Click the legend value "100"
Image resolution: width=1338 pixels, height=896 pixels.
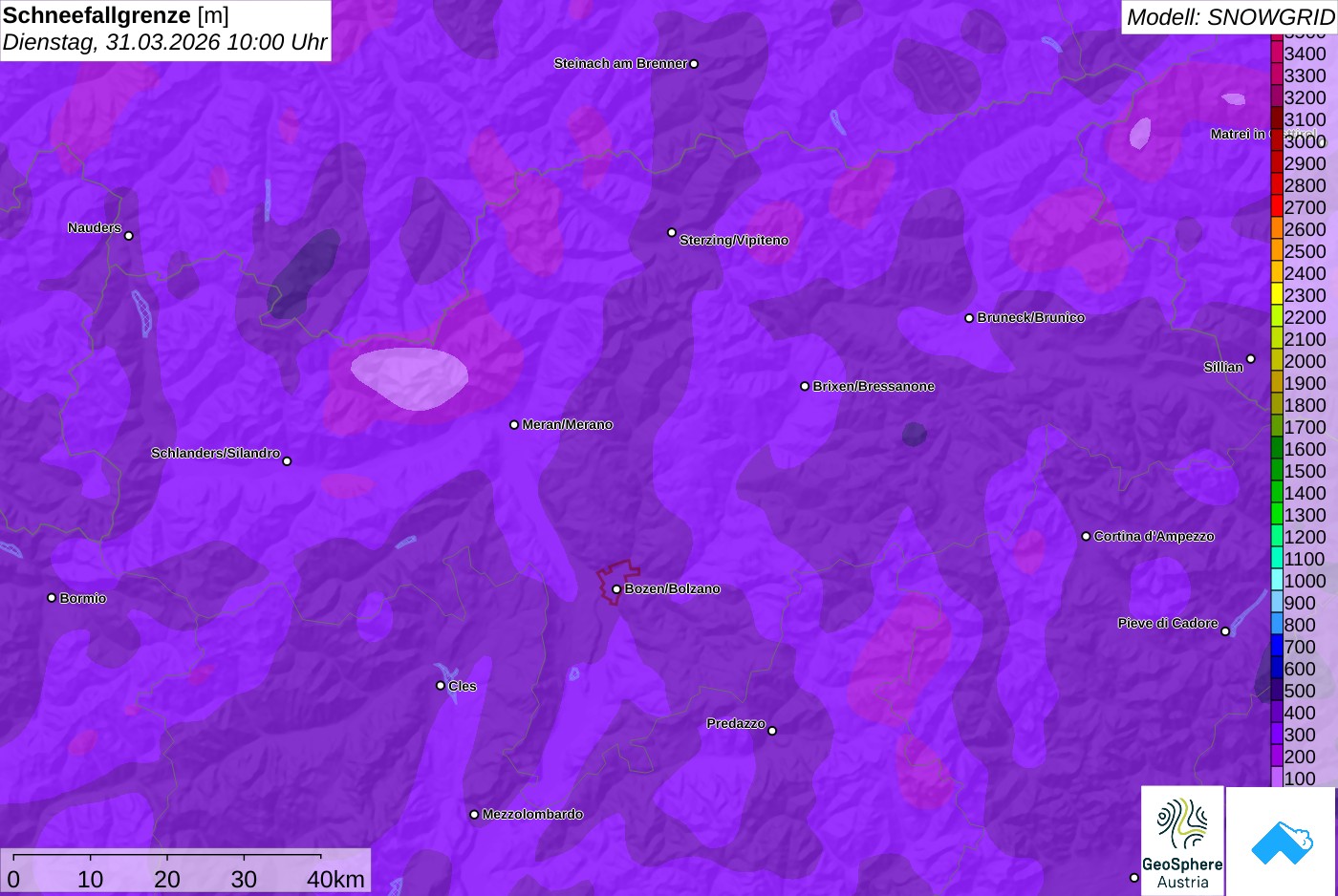[1300, 779]
